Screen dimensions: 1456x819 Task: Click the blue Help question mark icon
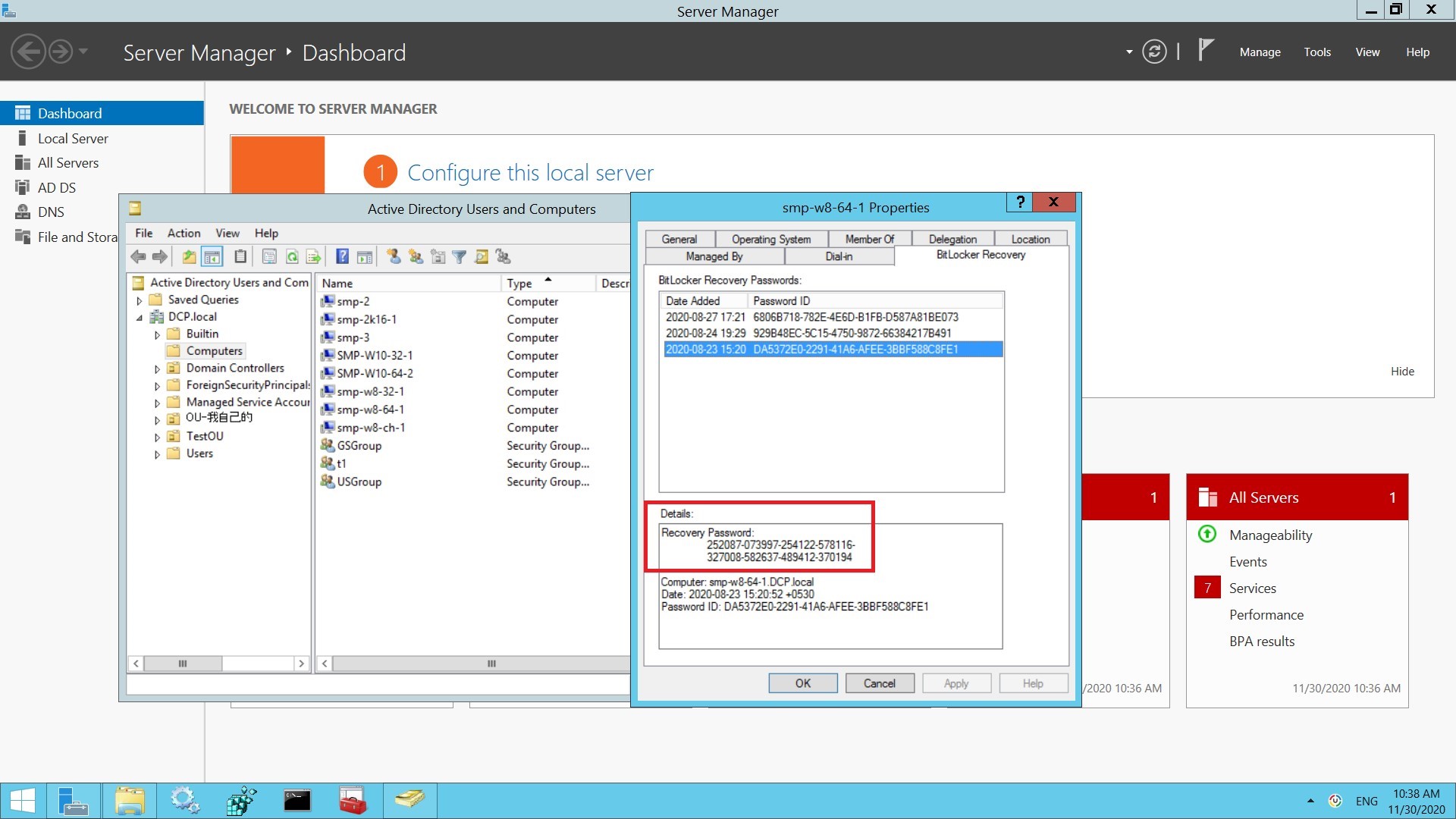[343, 257]
